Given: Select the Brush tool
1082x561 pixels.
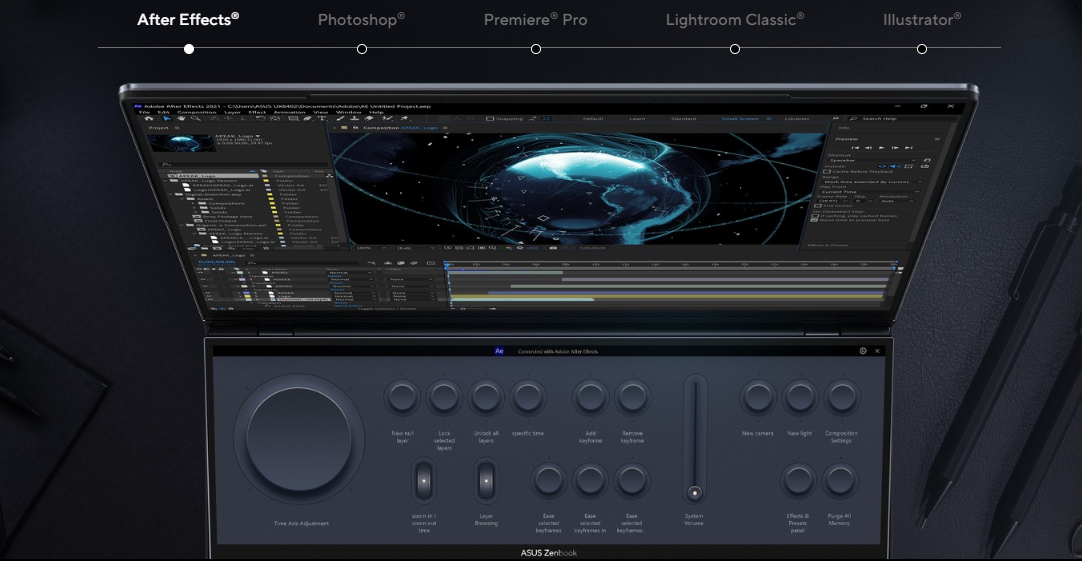Looking at the screenshot, I should 340,119.
